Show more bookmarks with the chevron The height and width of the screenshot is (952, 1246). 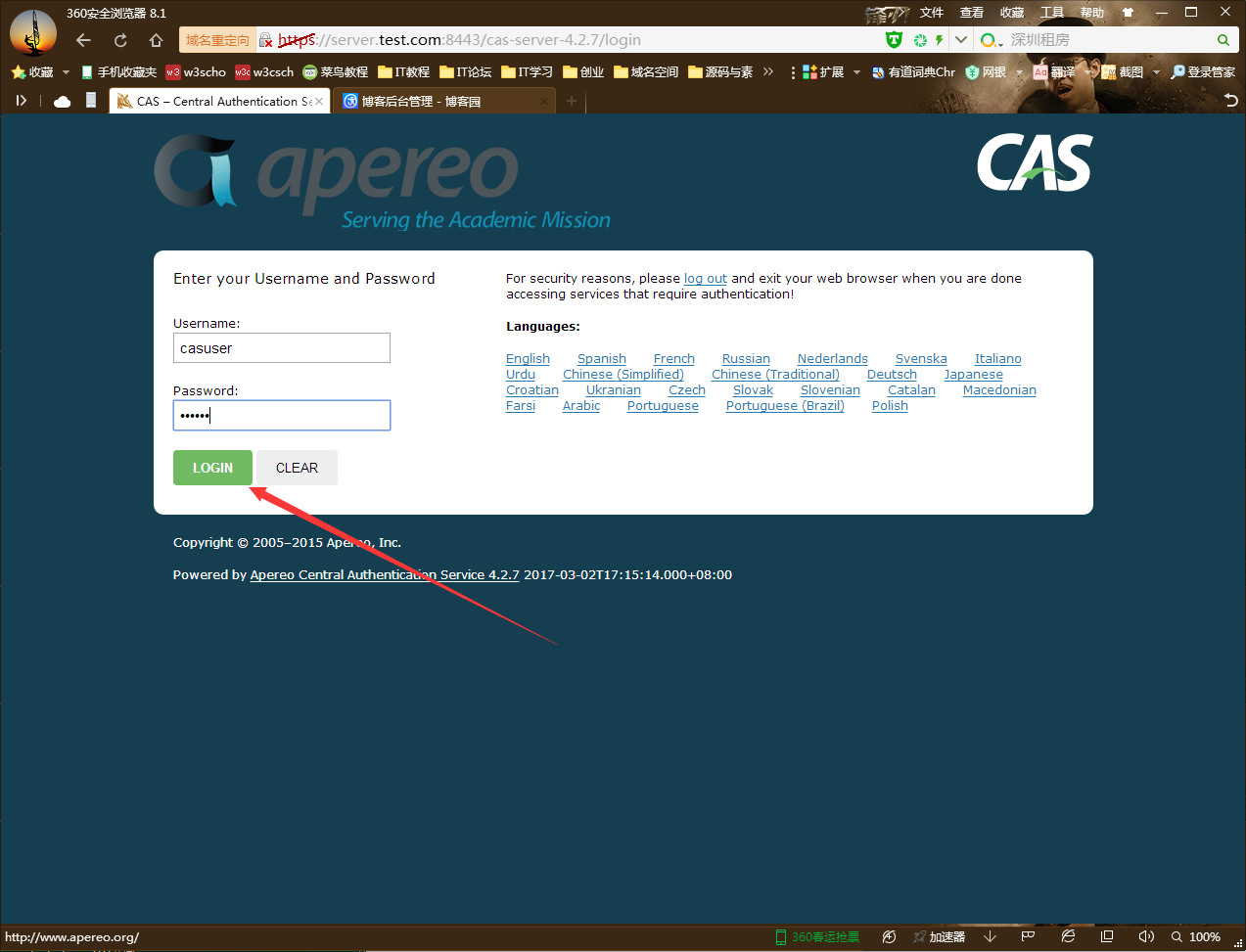pos(768,72)
